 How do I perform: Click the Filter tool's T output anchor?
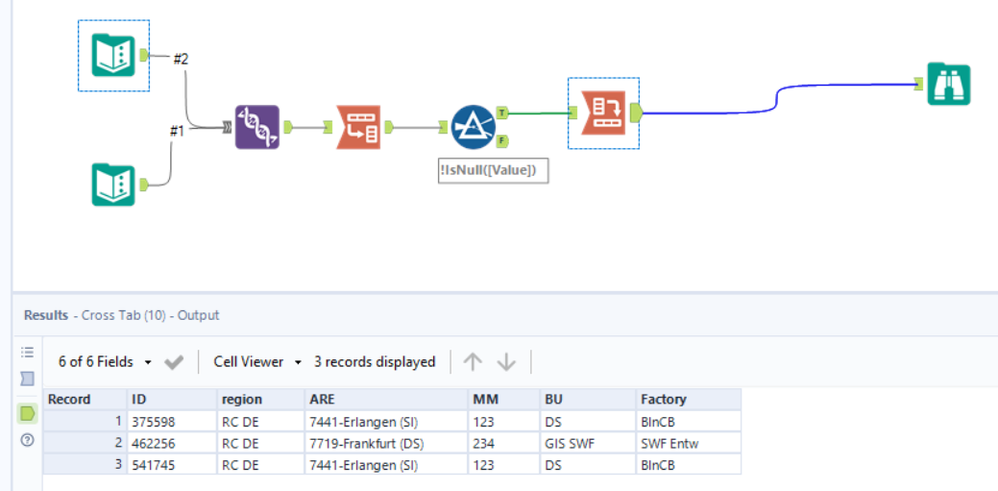(502, 113)
